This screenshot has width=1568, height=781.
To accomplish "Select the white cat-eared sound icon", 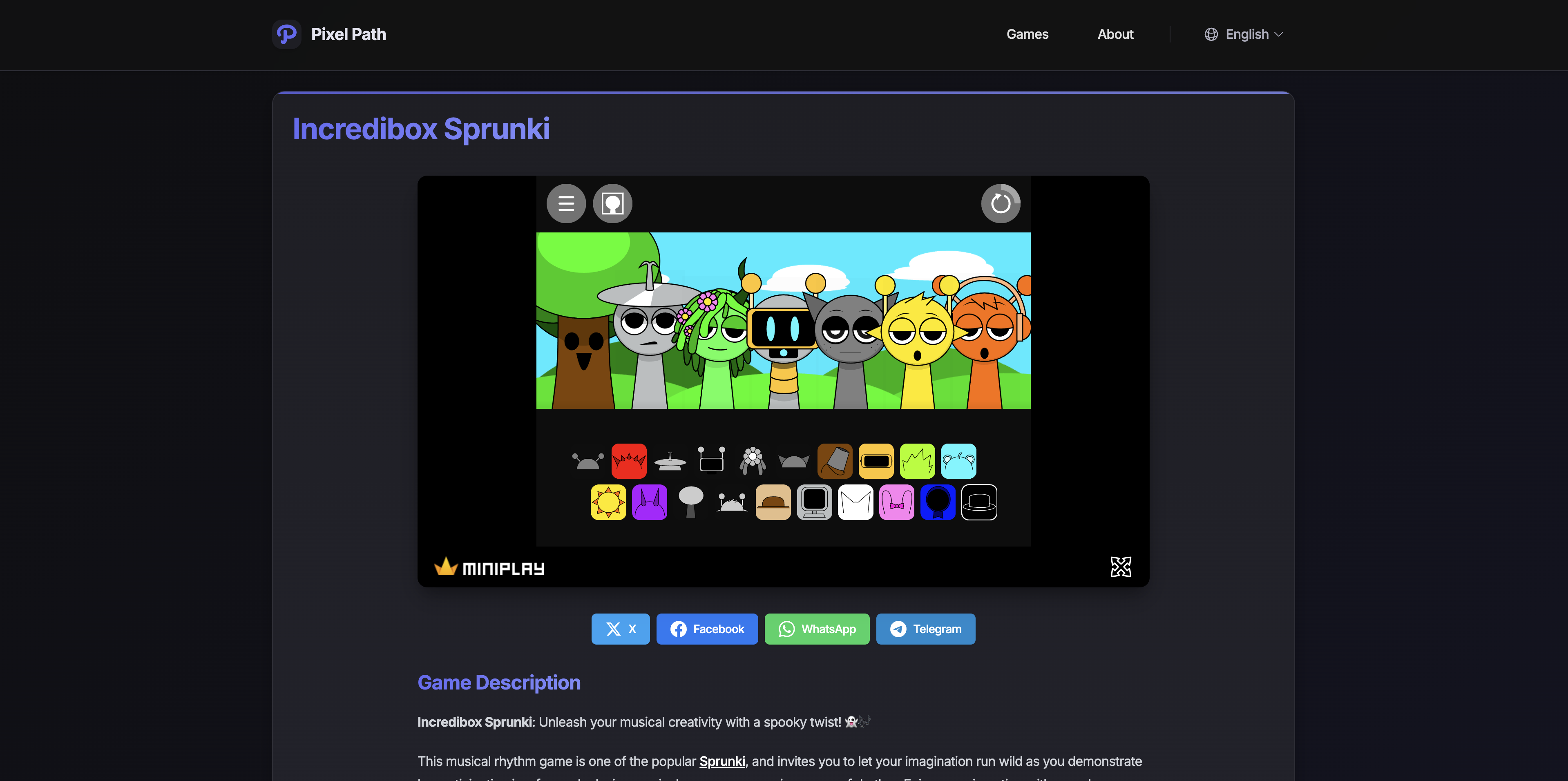I will [x=856, y=502].
